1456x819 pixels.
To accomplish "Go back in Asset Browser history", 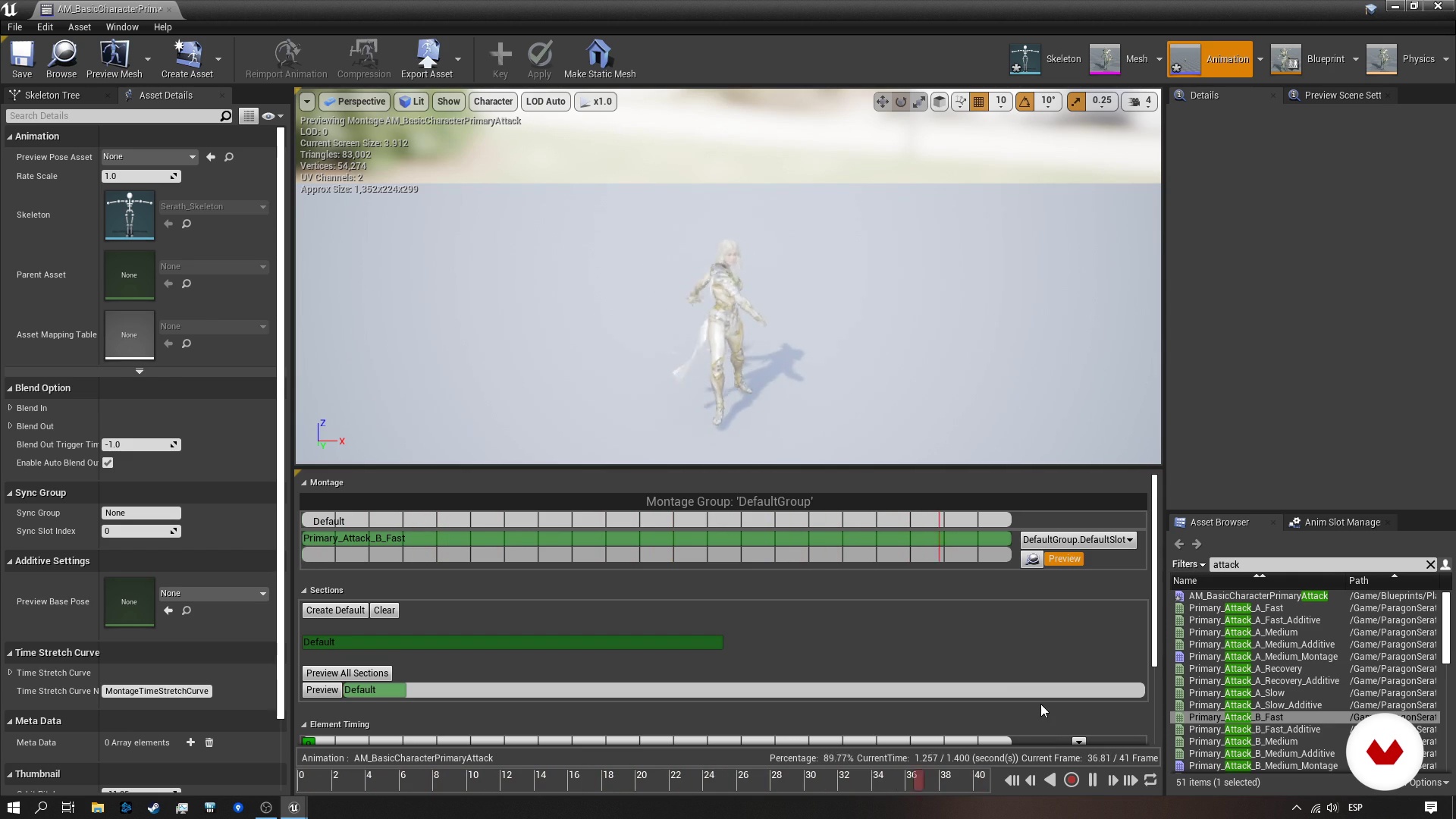I will [x=1179, y=544].
